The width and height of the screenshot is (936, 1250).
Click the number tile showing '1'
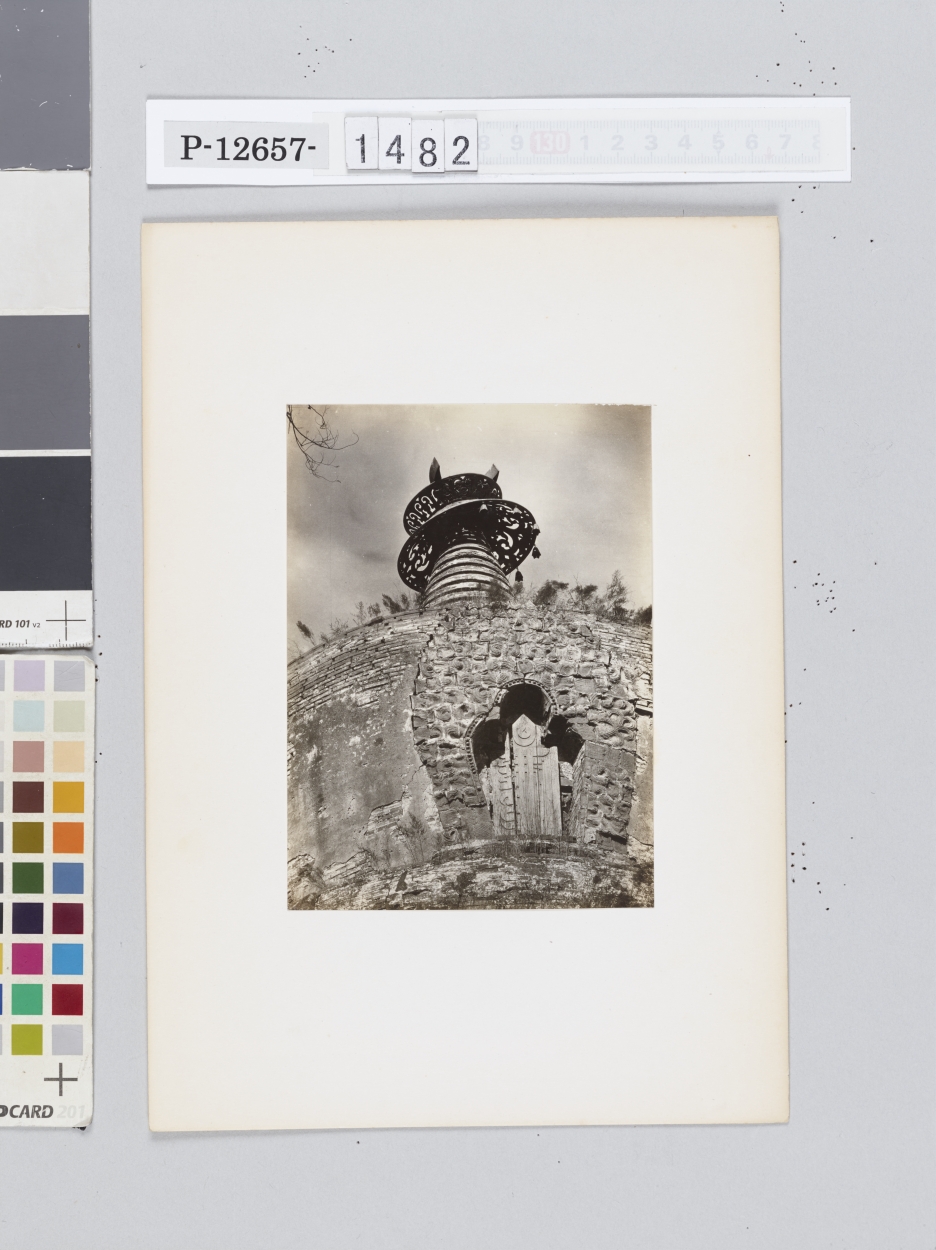click(361, 143)
